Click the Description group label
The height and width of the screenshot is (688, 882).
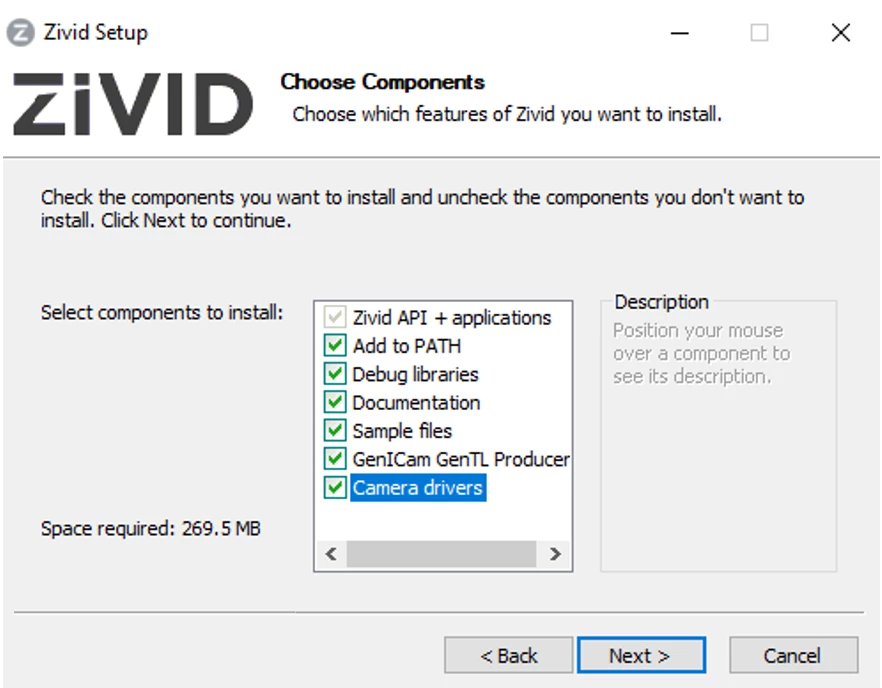coord(661,302)
